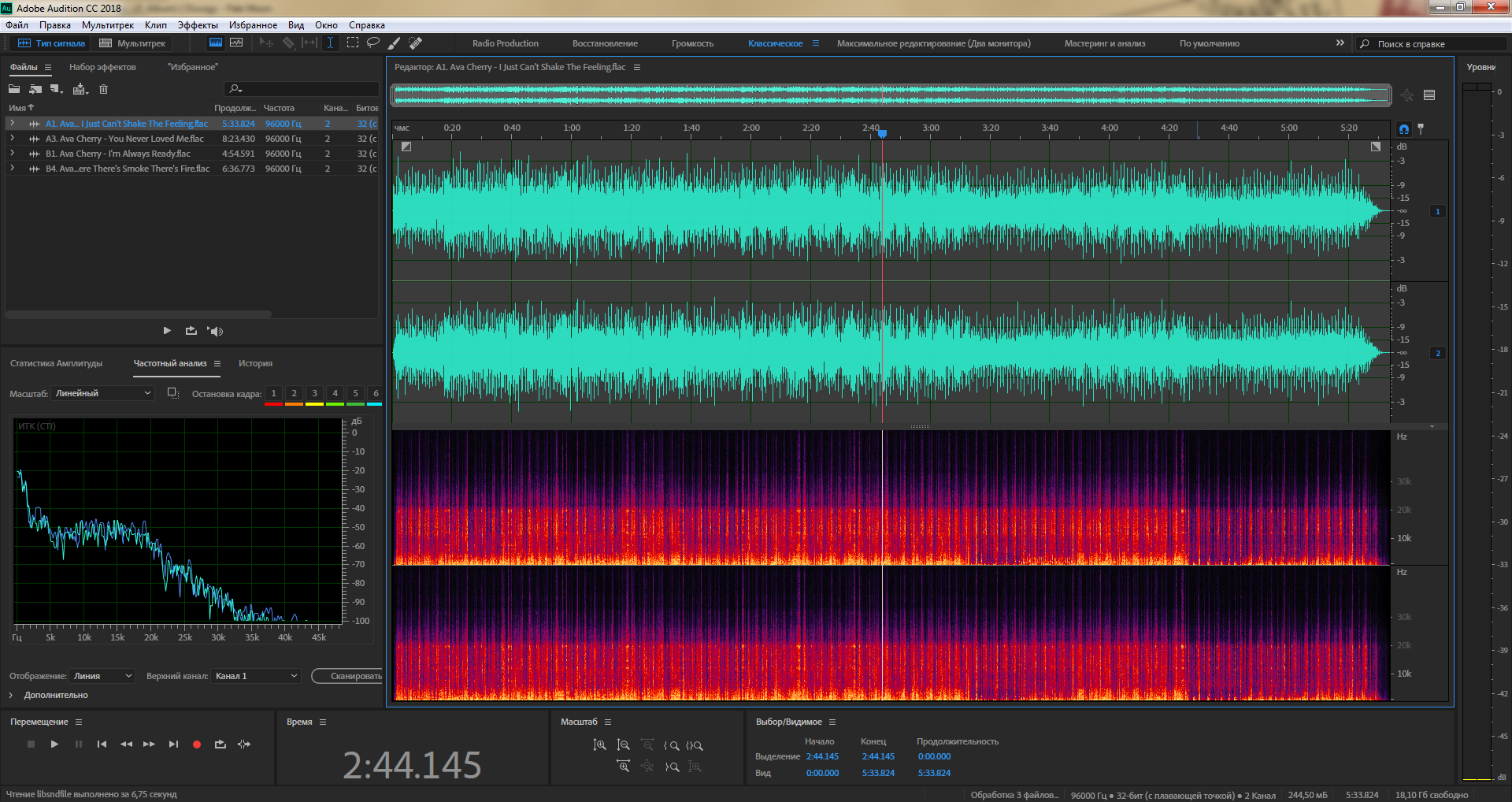Click Fast Forward transport button

149,744
